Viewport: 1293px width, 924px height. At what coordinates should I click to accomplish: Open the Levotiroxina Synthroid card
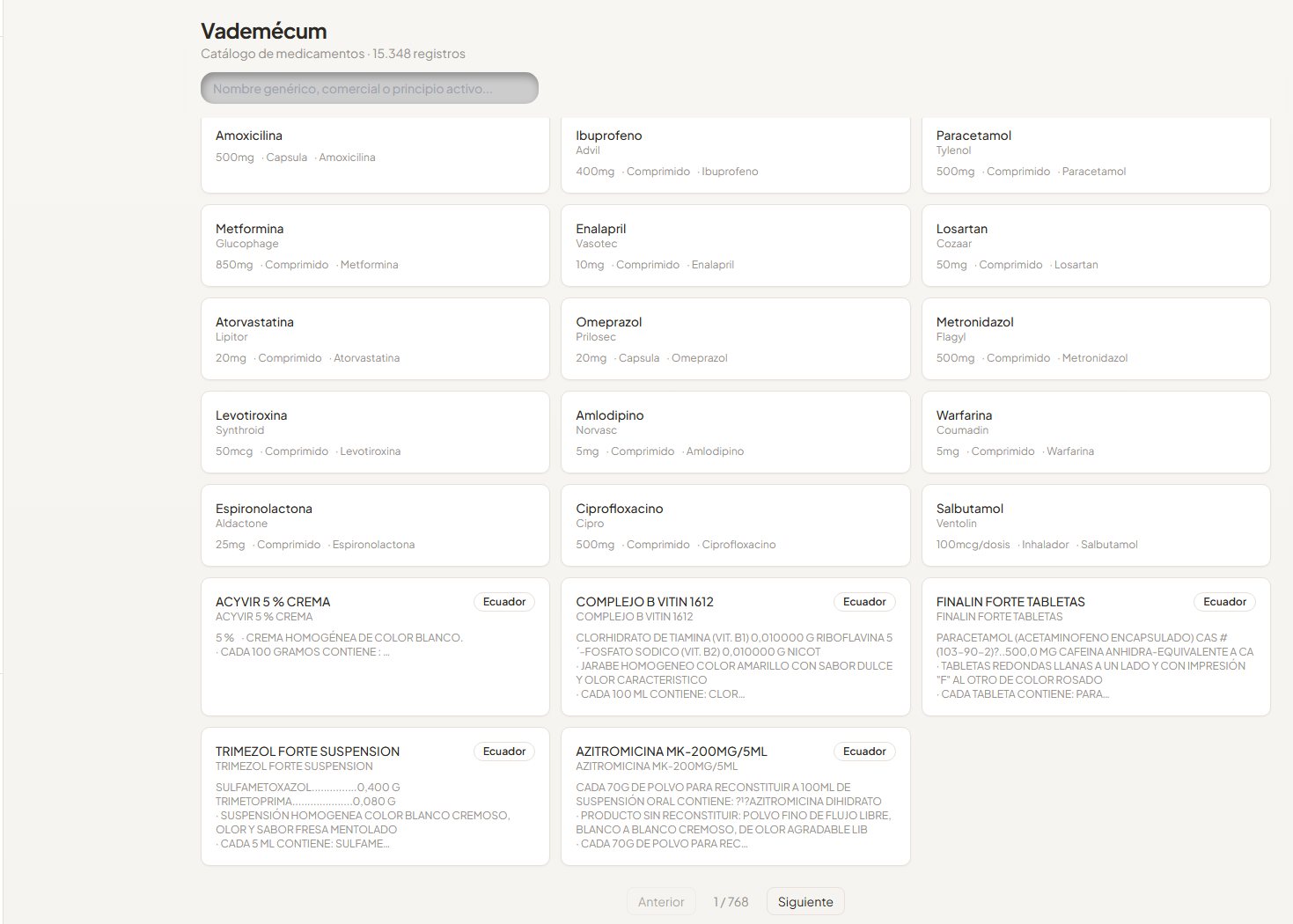375,432
